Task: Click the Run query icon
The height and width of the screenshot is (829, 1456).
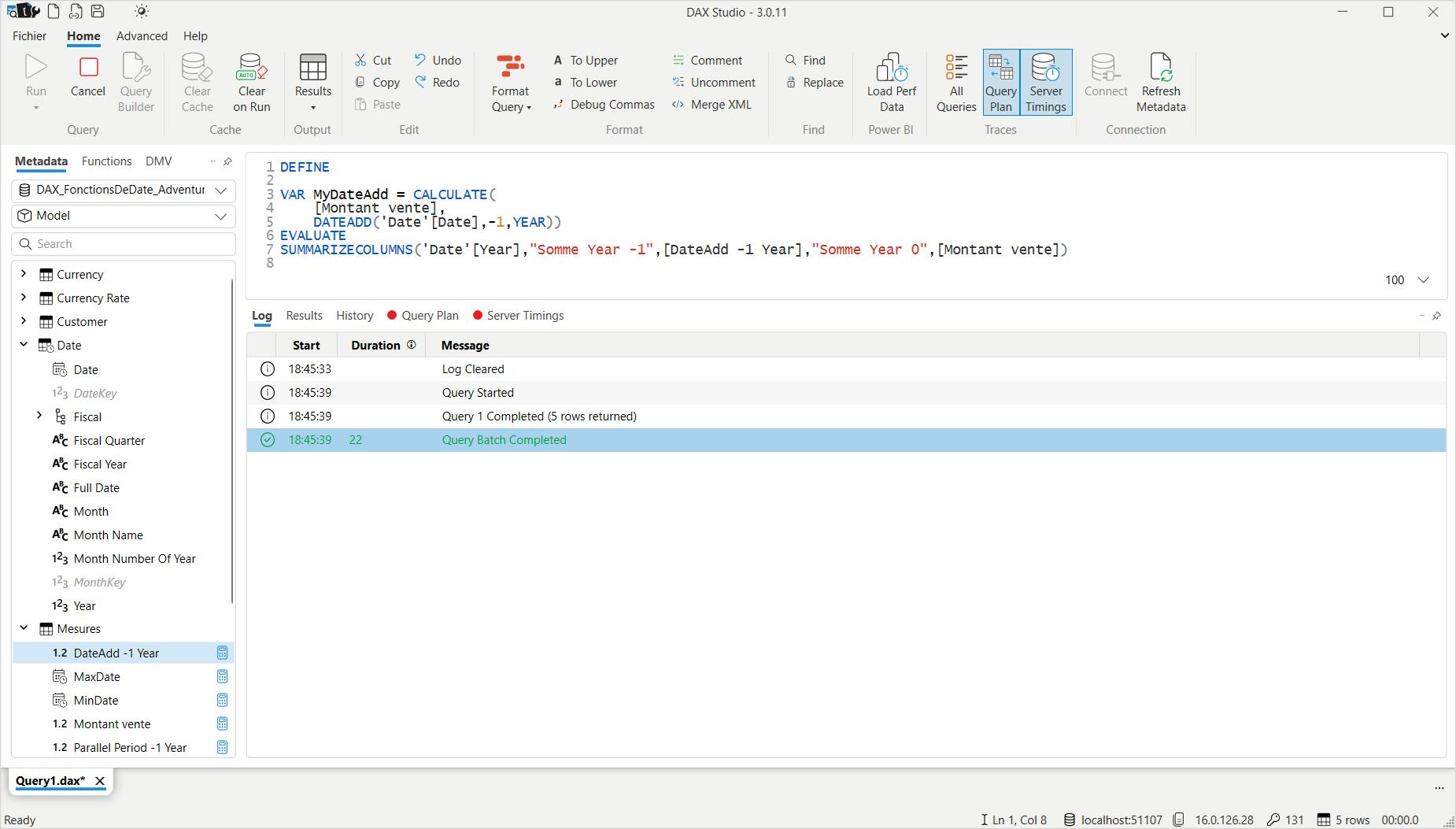Action: click(36, 68)
